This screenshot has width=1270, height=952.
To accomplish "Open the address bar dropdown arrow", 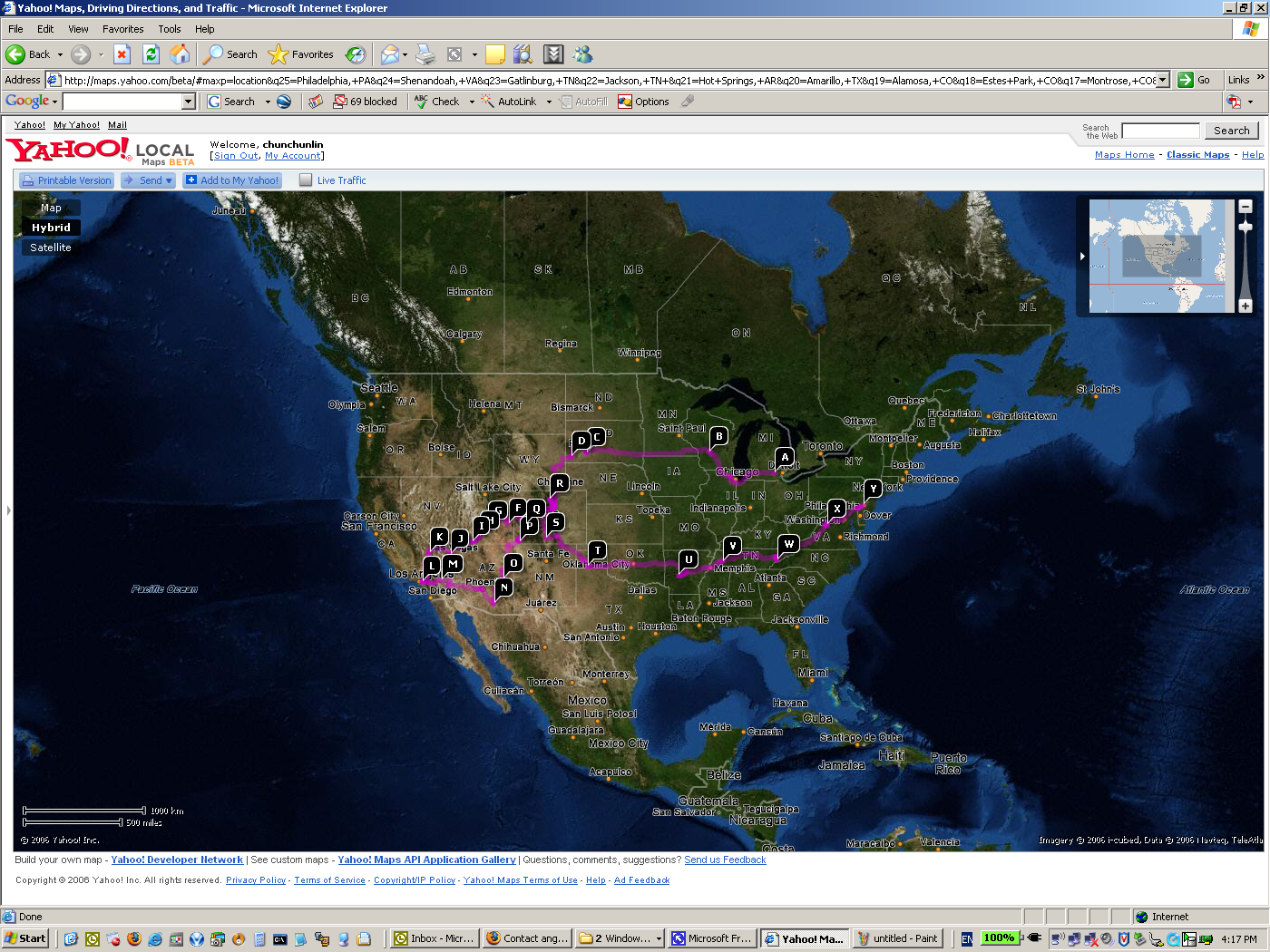I will coord(1162,80).
